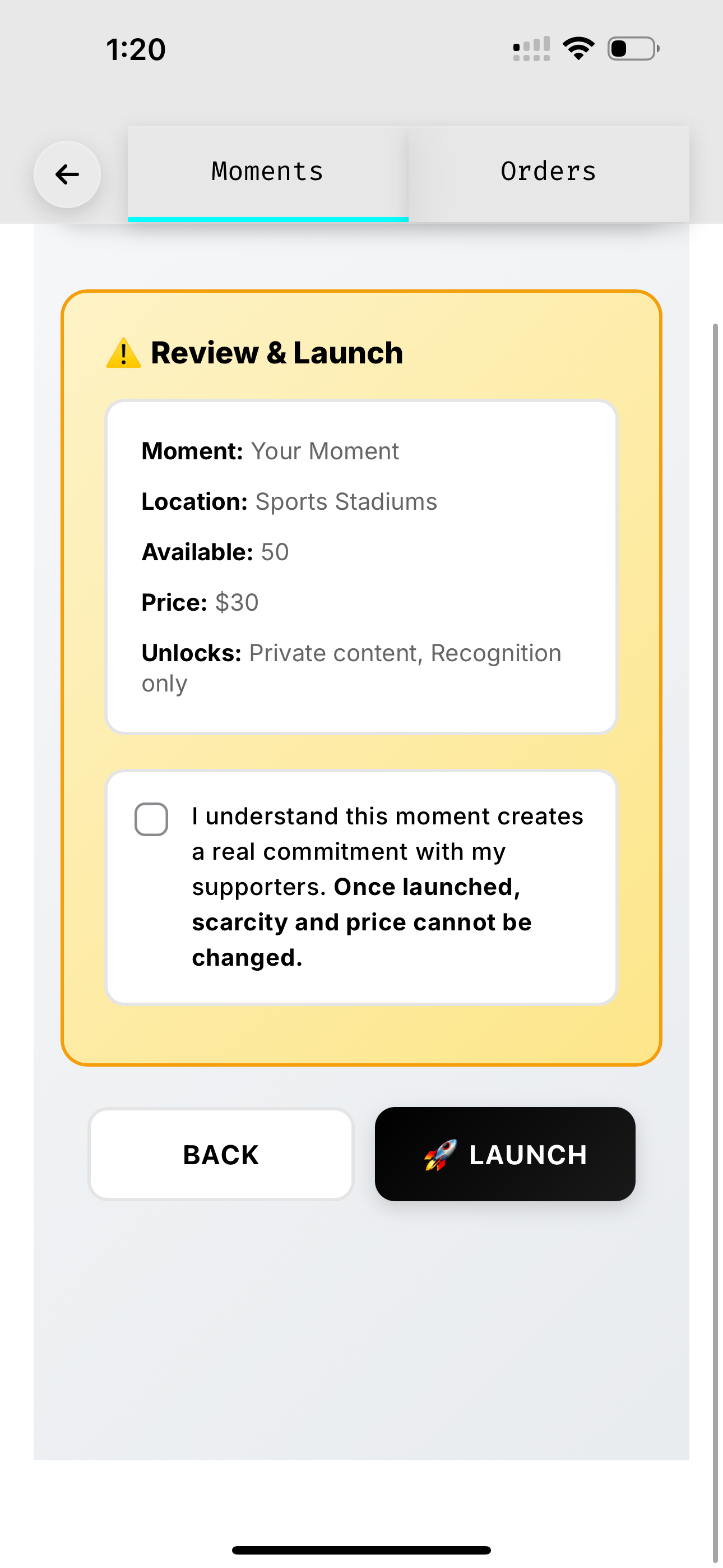Tap the battery indicator in the status bar
The image size is (723, 1568).
tap(631, 48)
